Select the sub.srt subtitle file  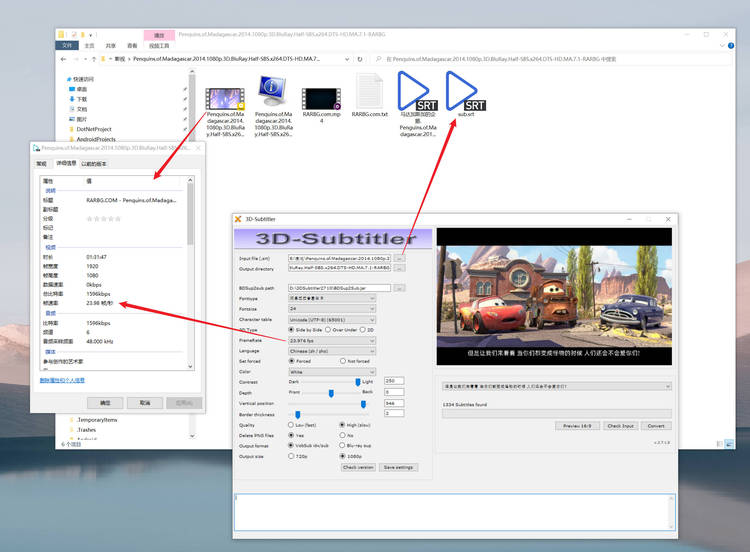click(465, 91)
